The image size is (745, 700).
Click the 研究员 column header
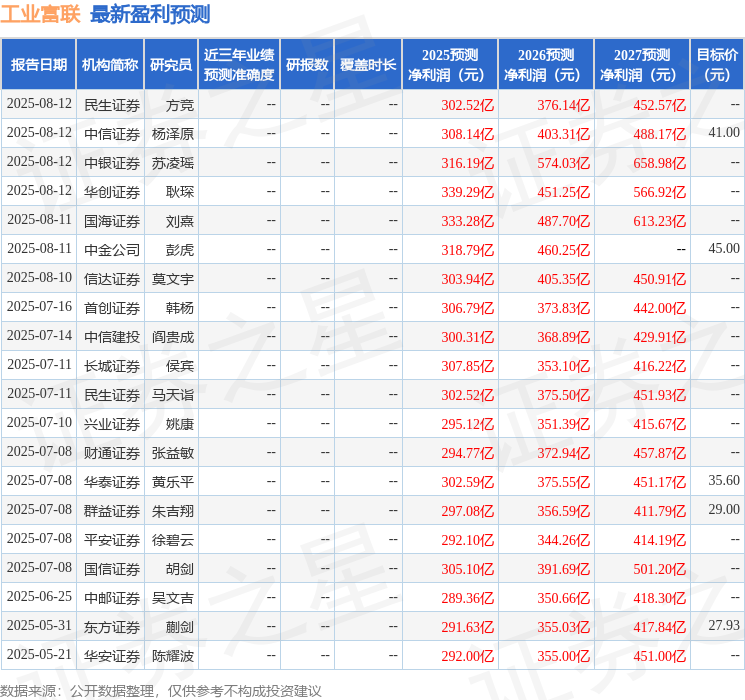(x=171, y=65)
